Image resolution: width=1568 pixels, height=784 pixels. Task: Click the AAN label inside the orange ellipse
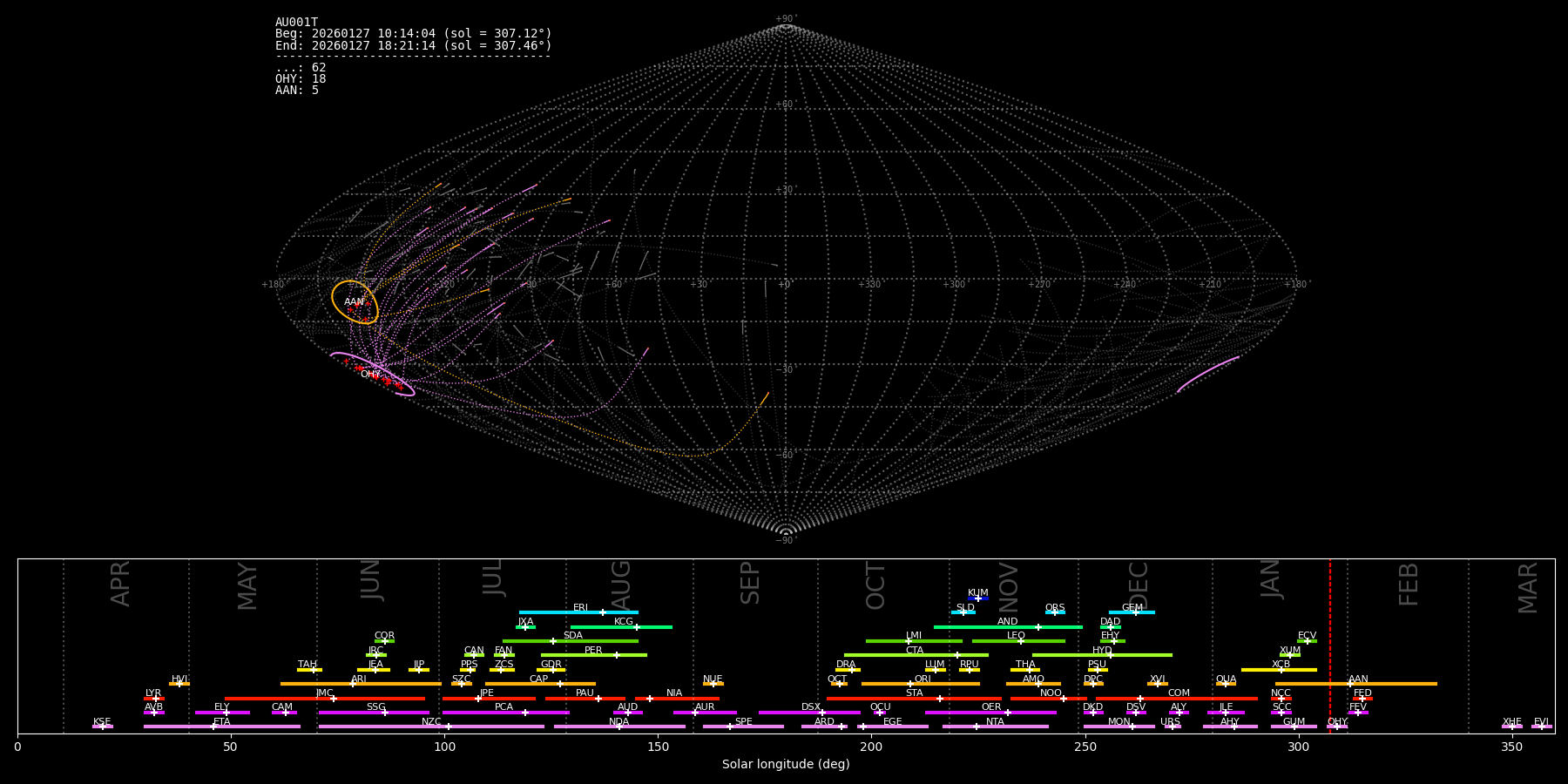(354, 302)
